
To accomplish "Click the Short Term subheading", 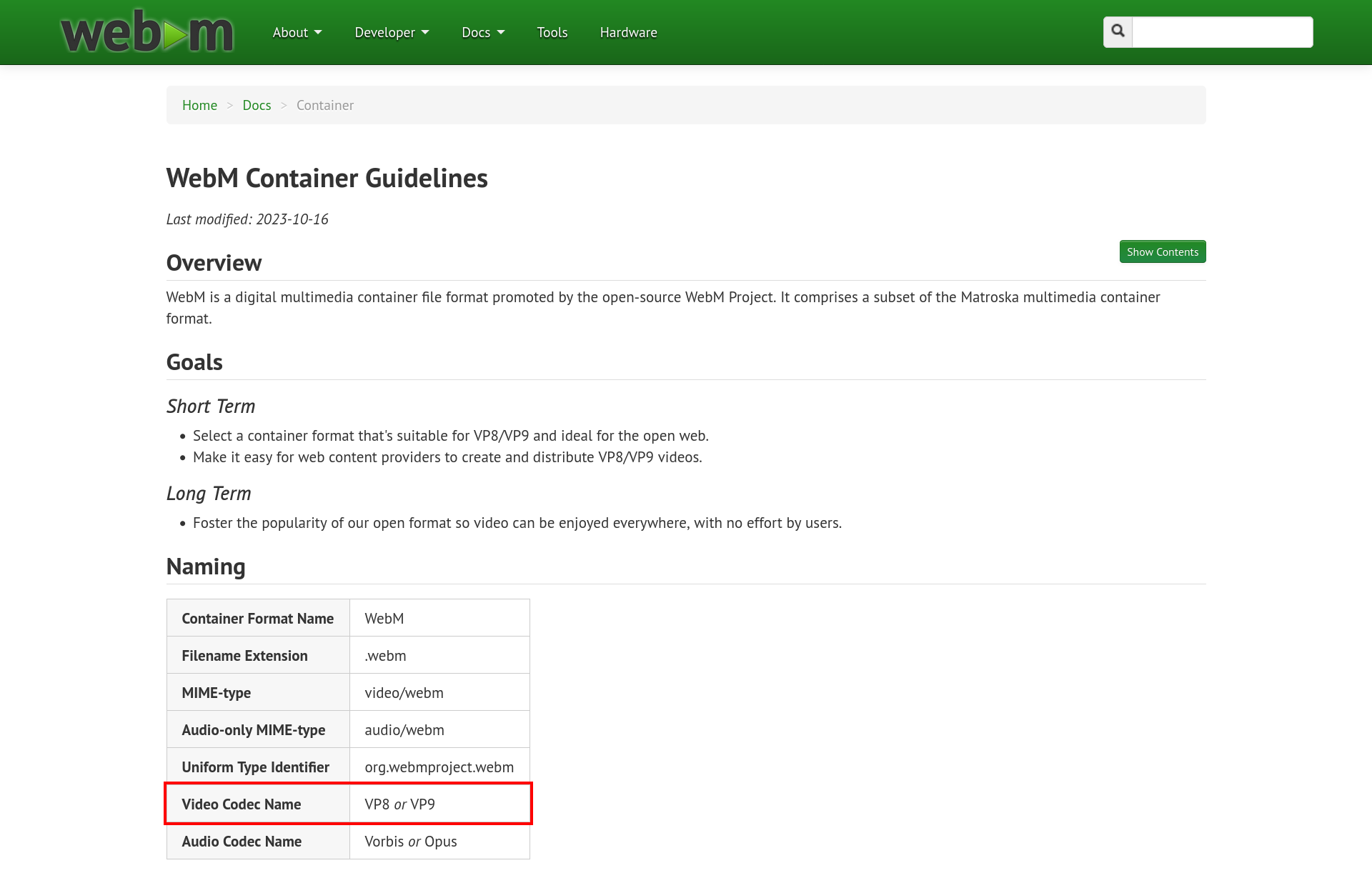I will coord(211,406).
